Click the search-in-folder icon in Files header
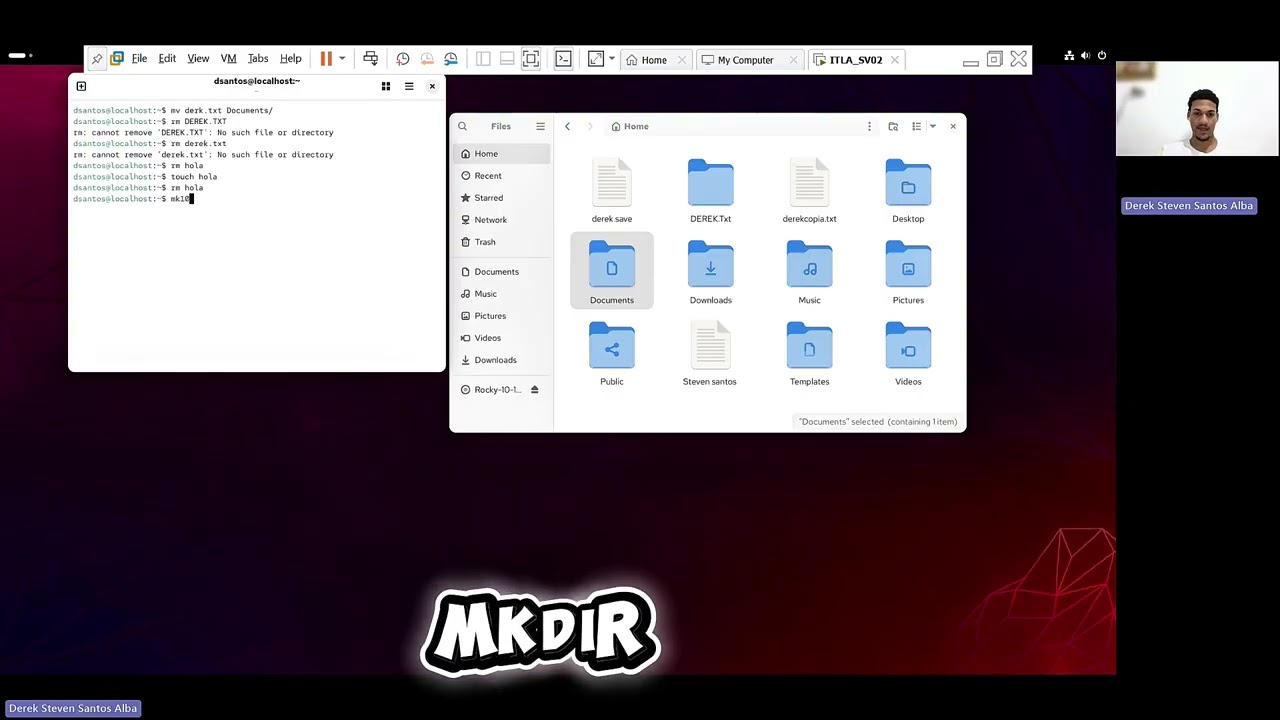Viewport: 1280px width, 720px height. [x=893, y=126]
